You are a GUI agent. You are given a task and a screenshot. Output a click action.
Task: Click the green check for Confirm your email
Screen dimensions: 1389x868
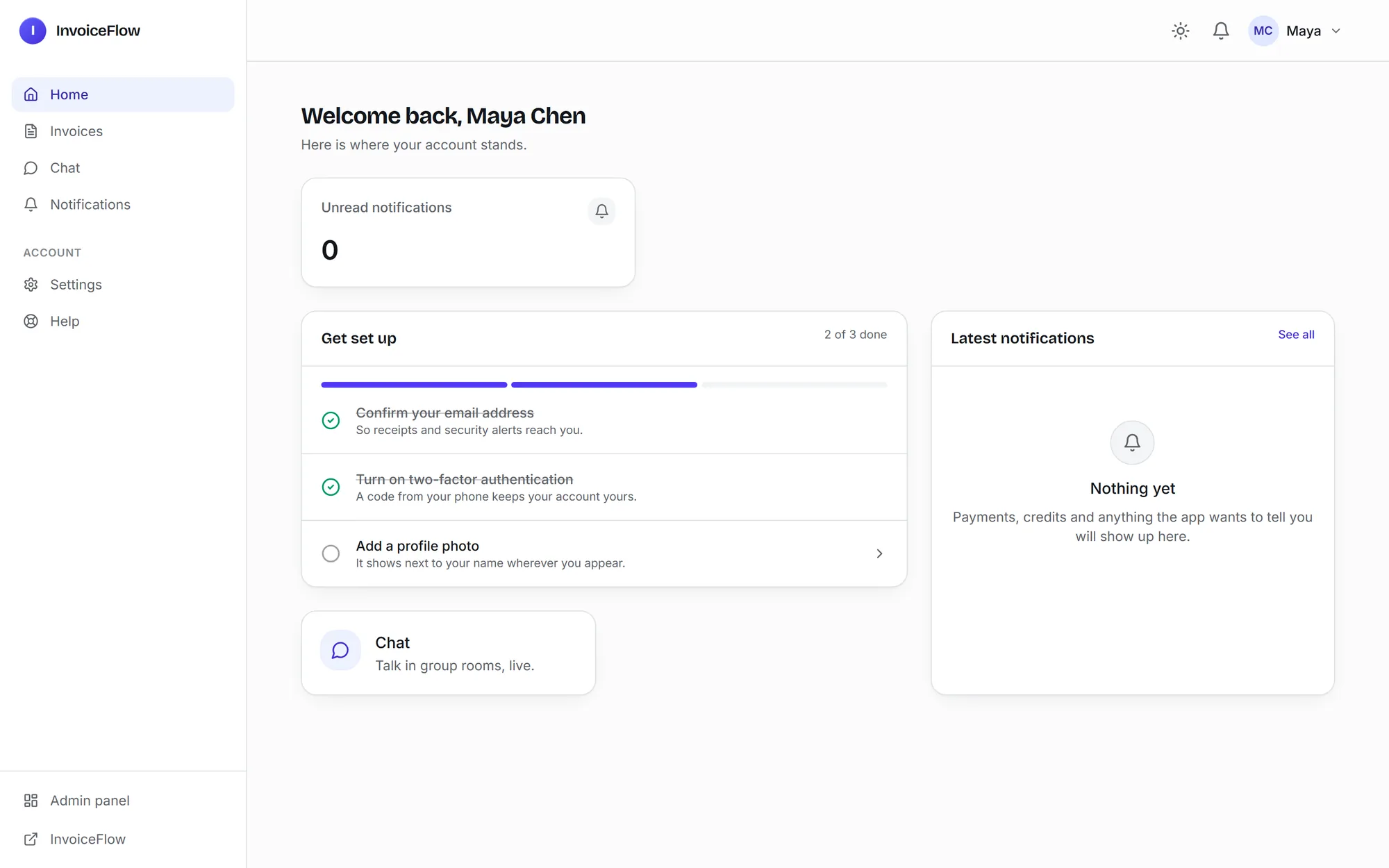pos(331,421)
